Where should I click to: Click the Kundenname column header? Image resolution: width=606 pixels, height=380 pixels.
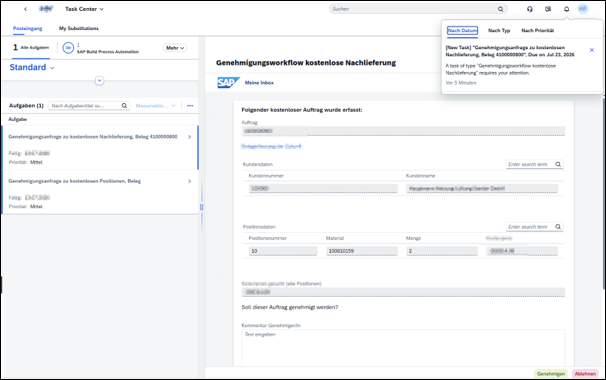click(420, 176)
